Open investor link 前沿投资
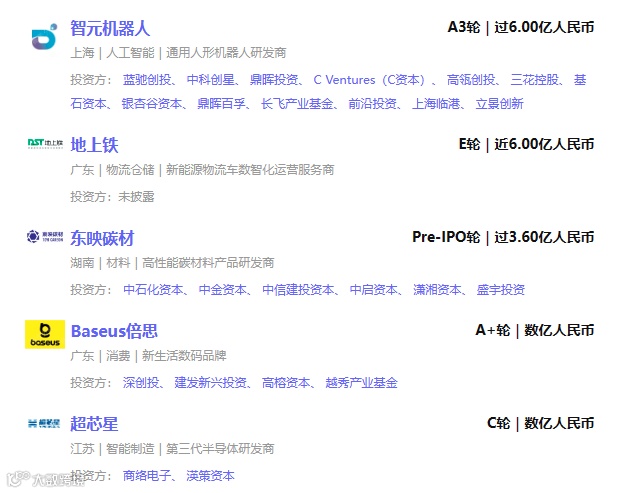Viewport: 638px width, 493px height. tap(372, 104)
